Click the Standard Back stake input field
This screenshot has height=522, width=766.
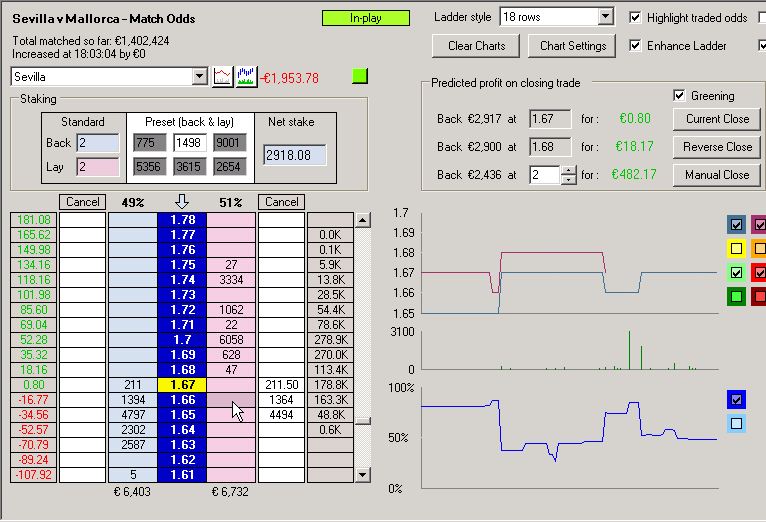click(97, 143)
